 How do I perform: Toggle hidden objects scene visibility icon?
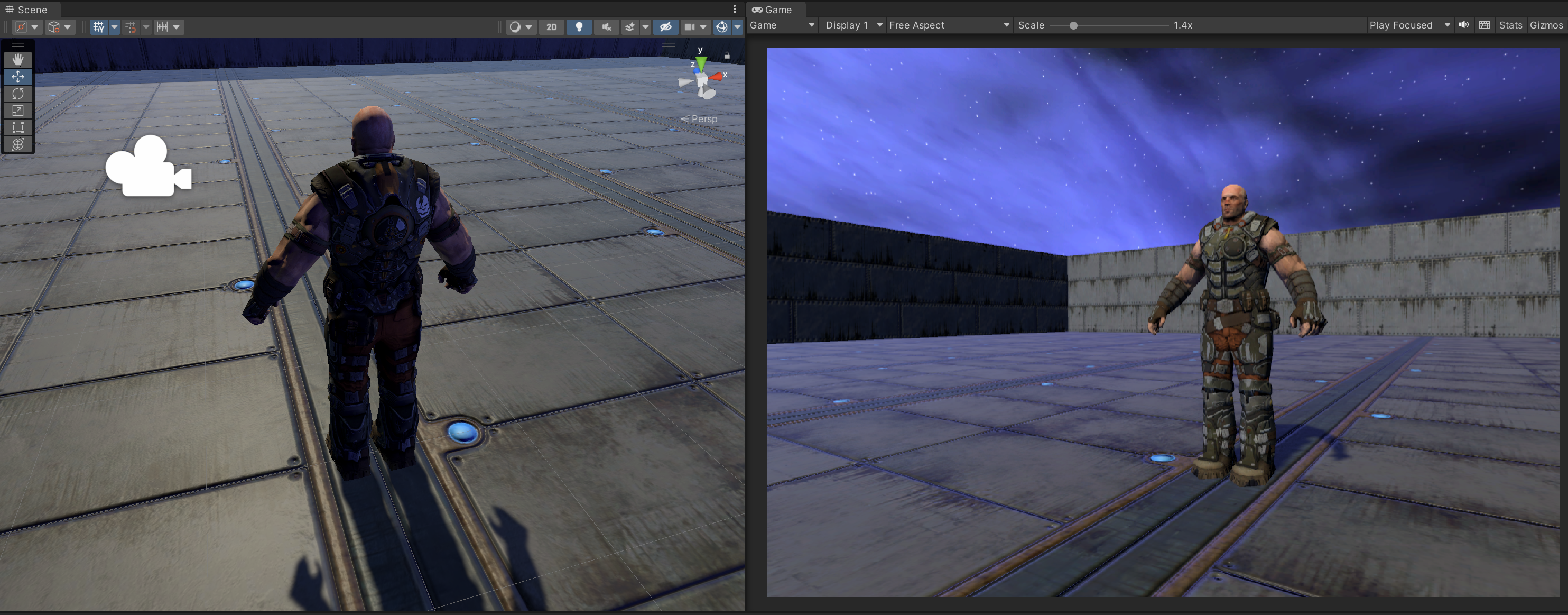(x=665, y=27)
